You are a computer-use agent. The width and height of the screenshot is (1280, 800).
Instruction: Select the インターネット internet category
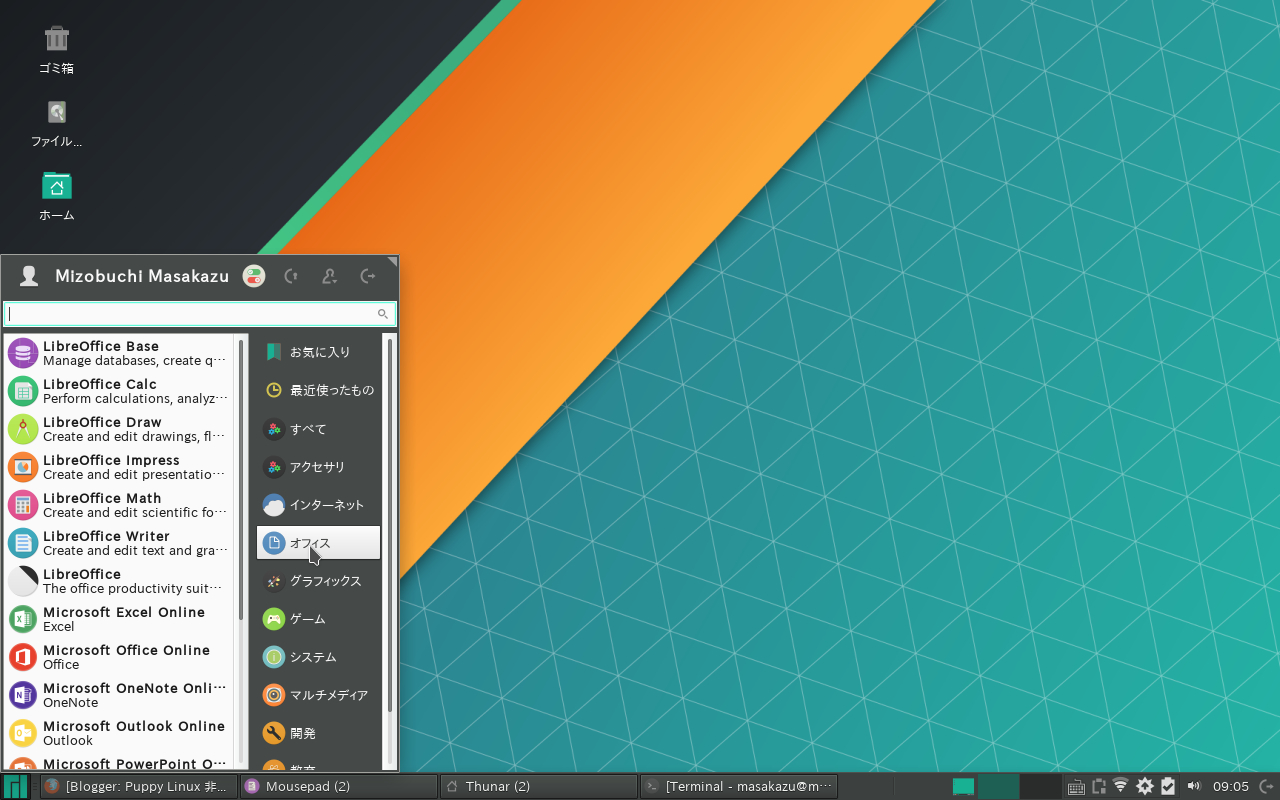[x=318, y=505]
